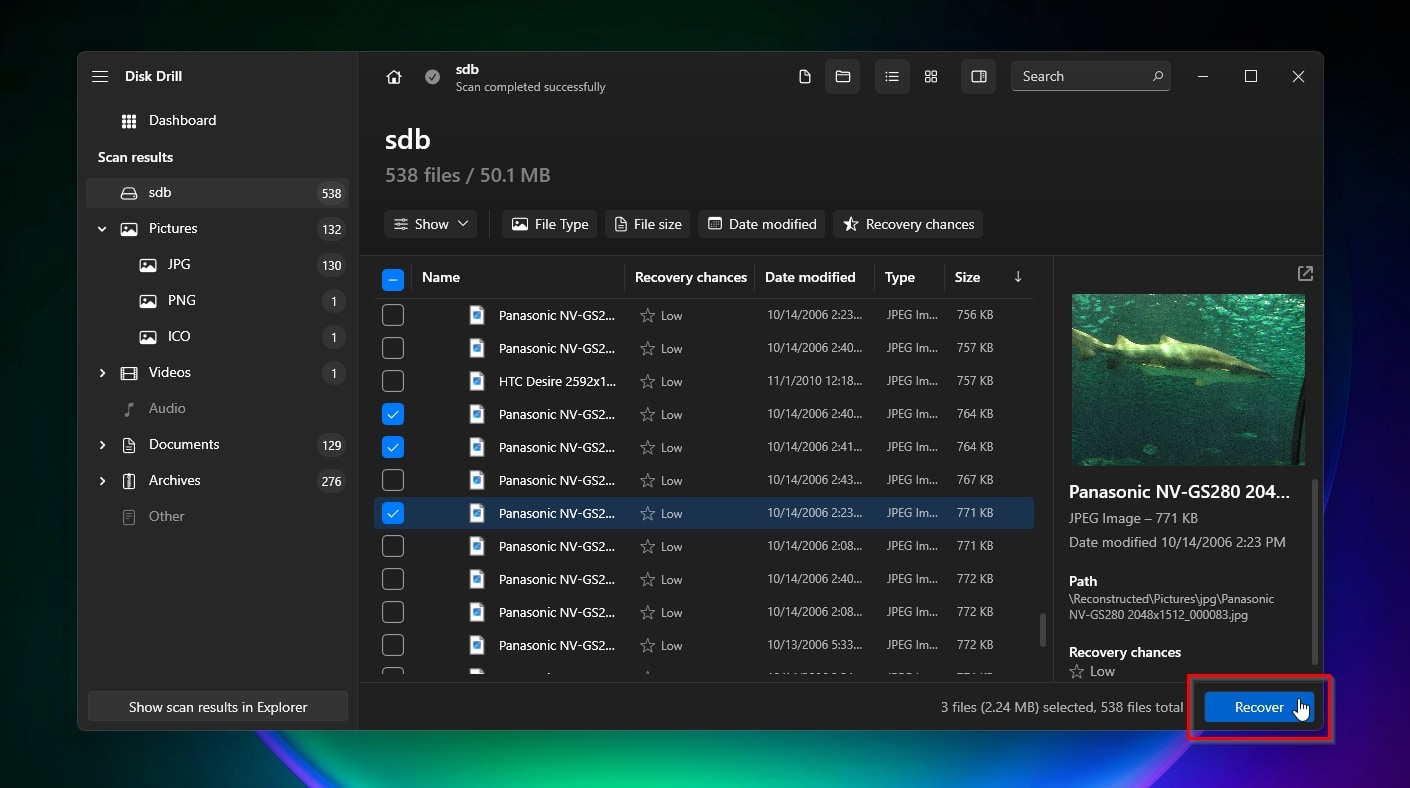Open the File Type filter

tap(549, 224)
